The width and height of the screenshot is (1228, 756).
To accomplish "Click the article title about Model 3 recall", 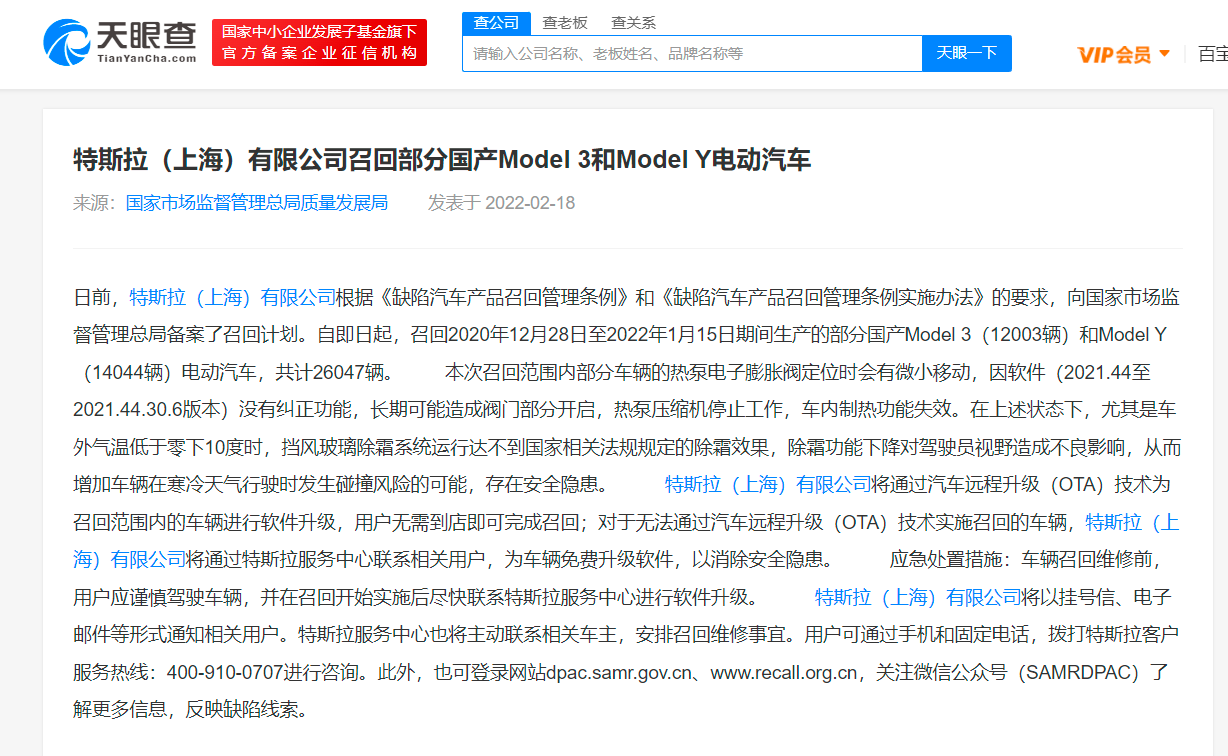I will [x=442, y=159].
